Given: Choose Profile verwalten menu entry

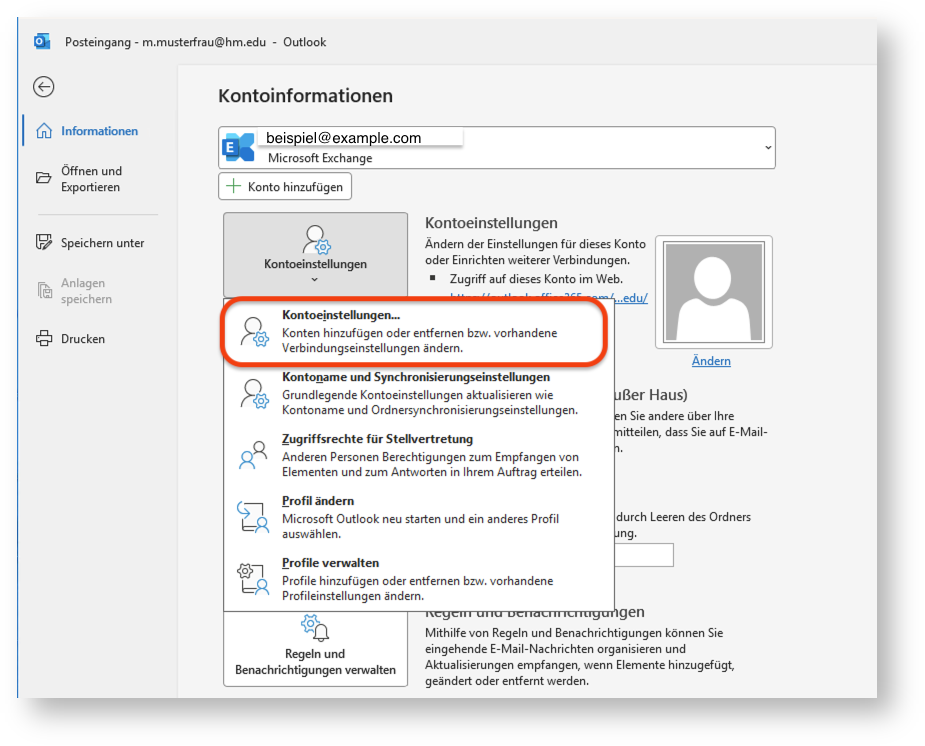Looking at the screenshot, I should [x=419, y=579].
